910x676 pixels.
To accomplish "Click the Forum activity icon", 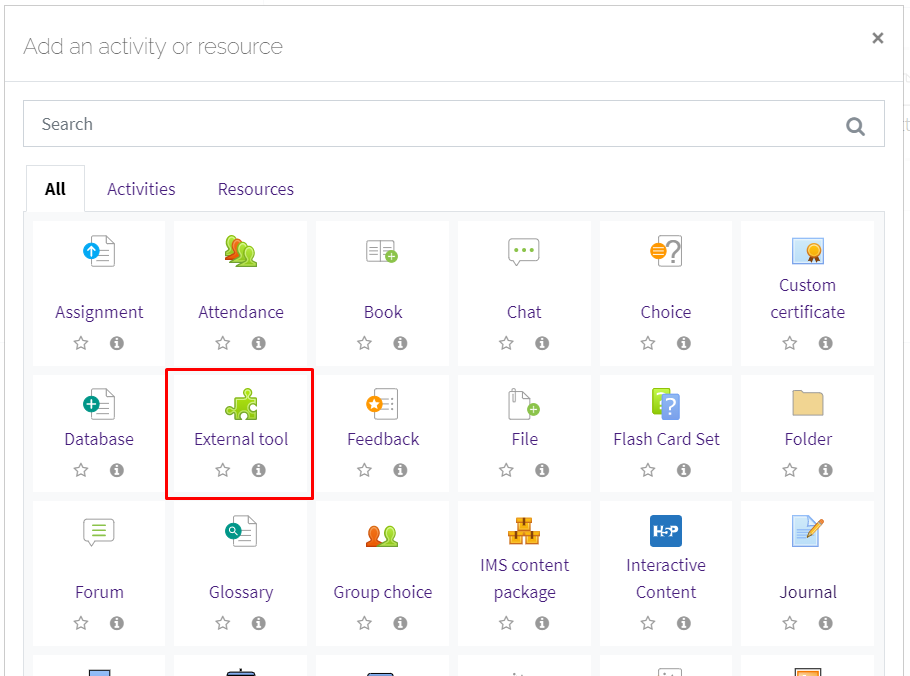I will tap(99, 532).
